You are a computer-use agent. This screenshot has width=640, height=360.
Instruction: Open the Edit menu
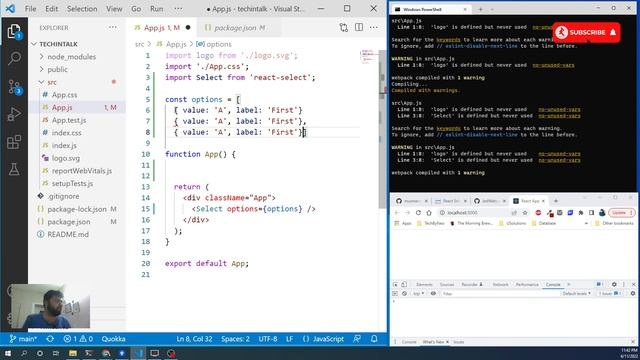51,9
